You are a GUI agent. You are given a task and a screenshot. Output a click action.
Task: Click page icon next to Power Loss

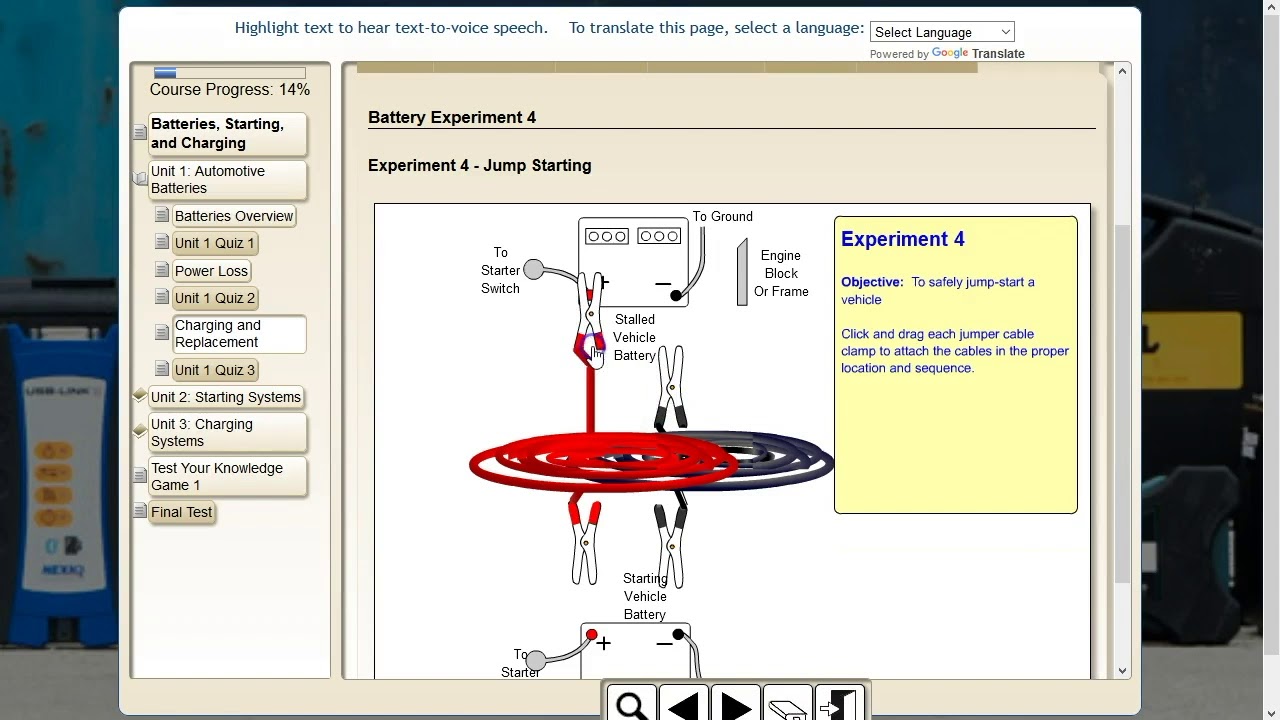(162, 270)
